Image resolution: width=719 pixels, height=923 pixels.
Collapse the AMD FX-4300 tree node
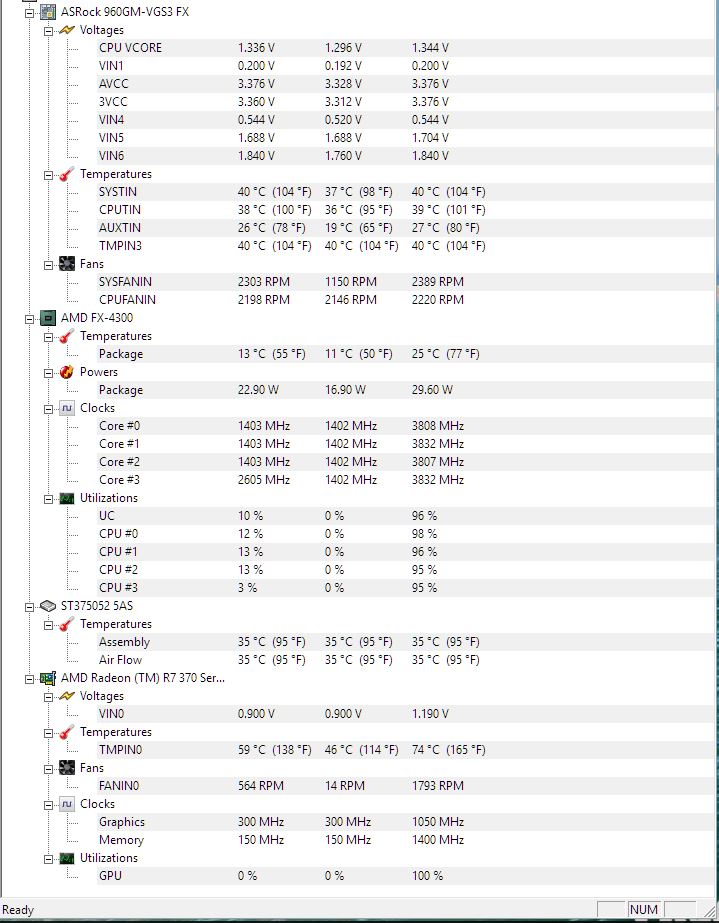(x=29, y=318)
